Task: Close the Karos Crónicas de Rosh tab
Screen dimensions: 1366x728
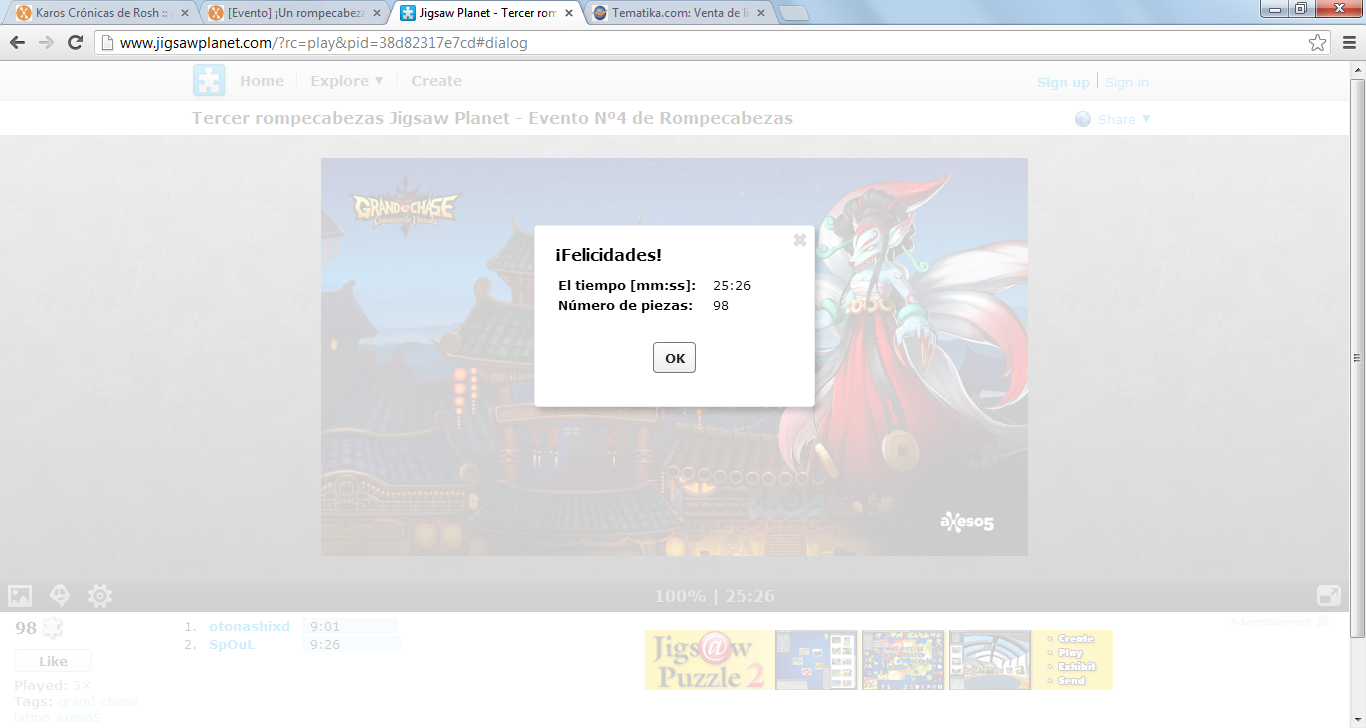Action: pos(184,14)
